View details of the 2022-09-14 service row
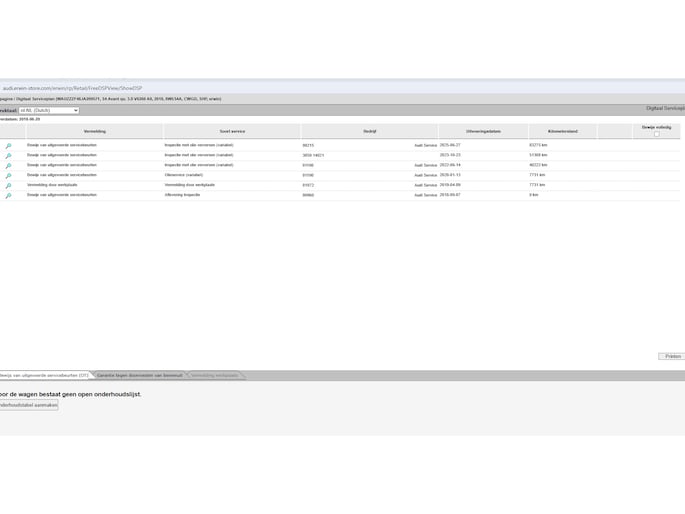 pos(8,166)
